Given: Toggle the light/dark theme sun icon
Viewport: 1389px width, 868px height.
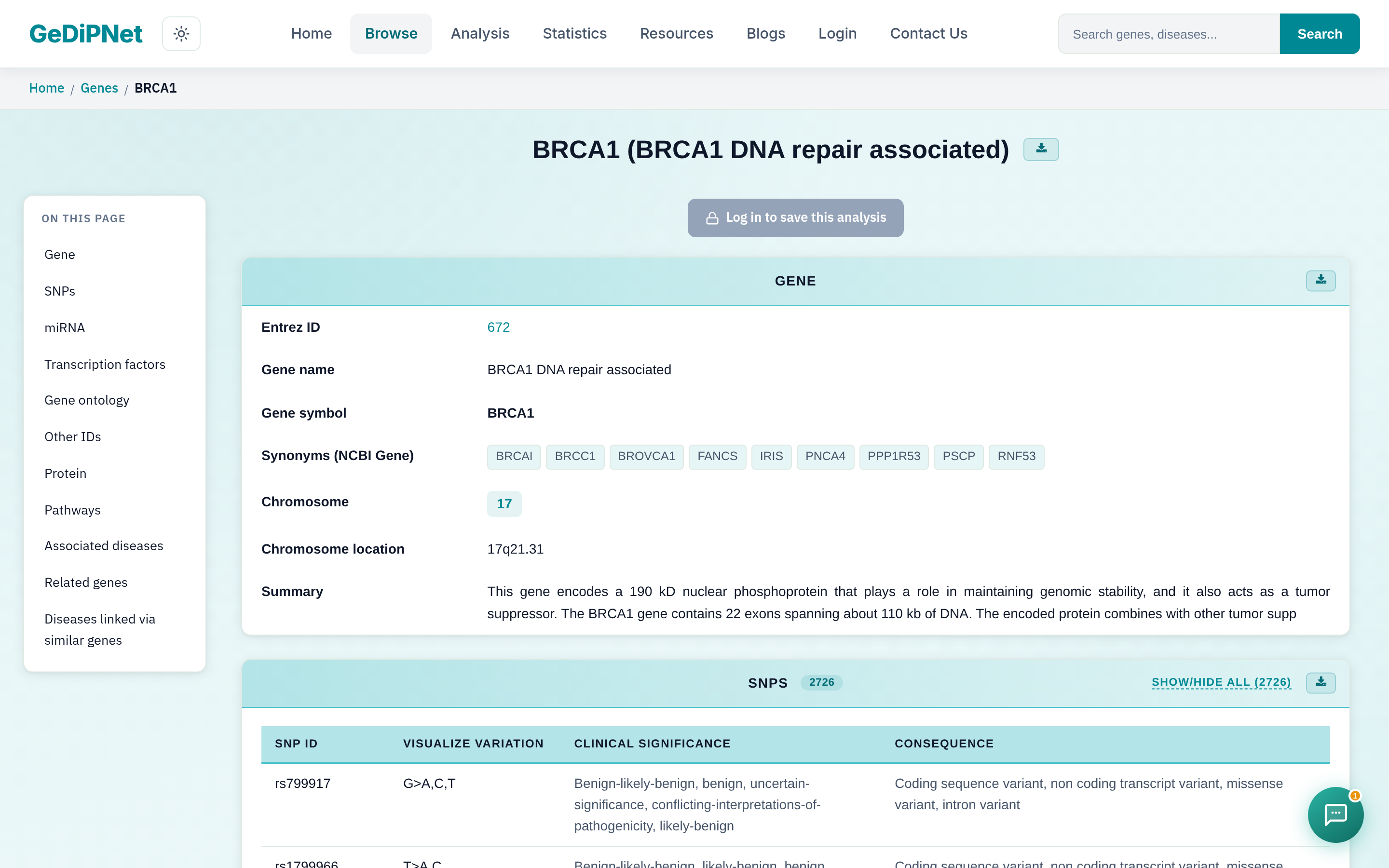Looking at the screenshot, I should [181, 34].
